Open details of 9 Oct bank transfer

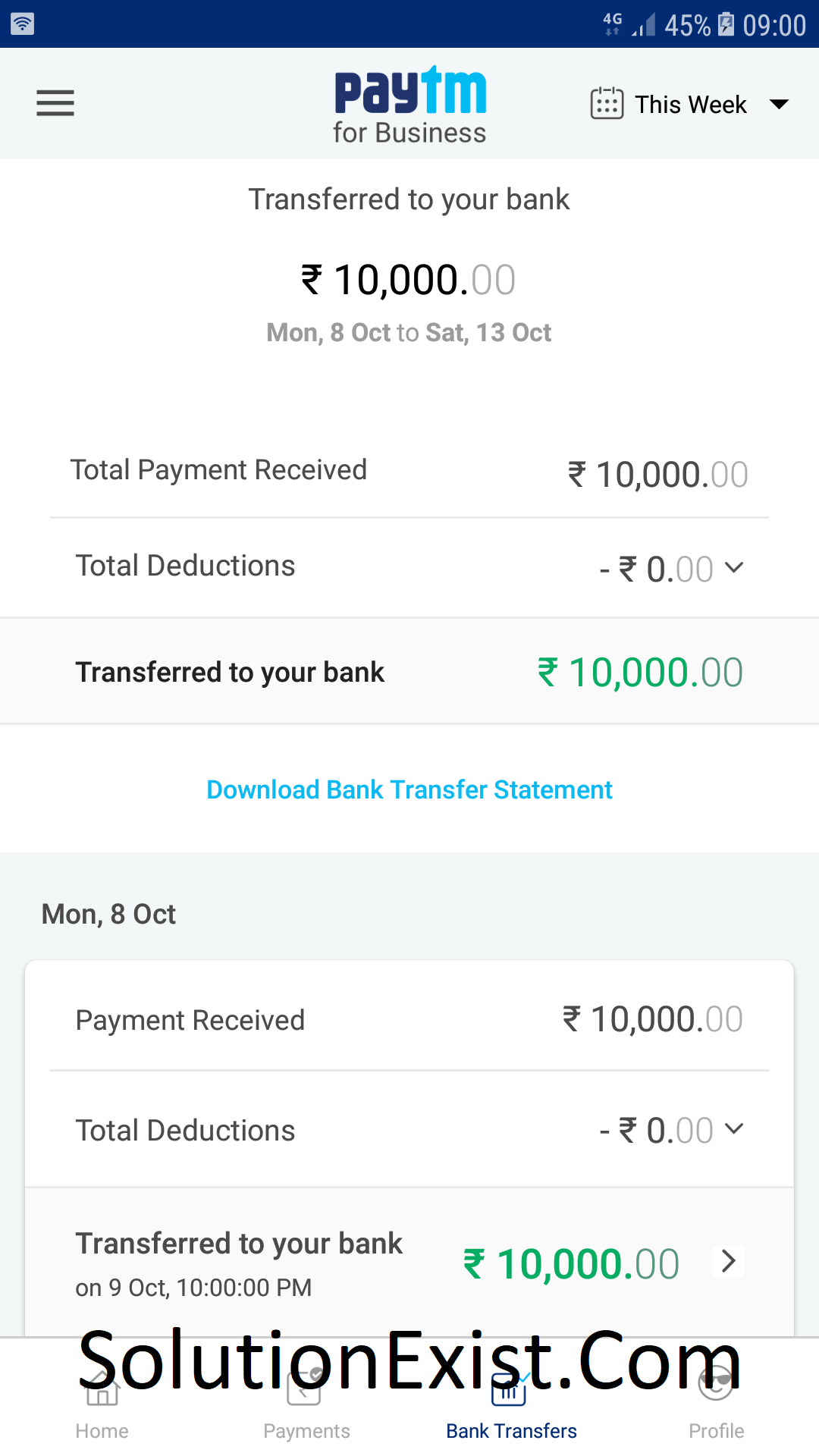[728, 1261]
